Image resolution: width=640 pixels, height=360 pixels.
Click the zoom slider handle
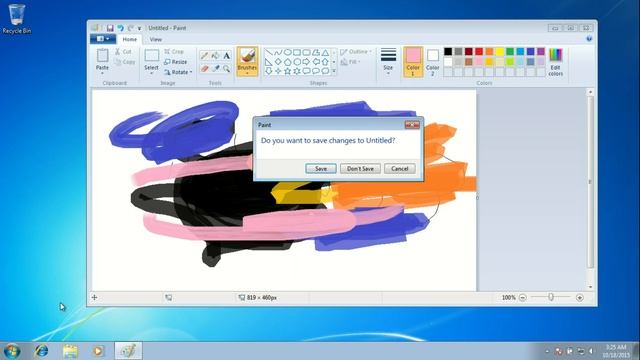[551, 298]
